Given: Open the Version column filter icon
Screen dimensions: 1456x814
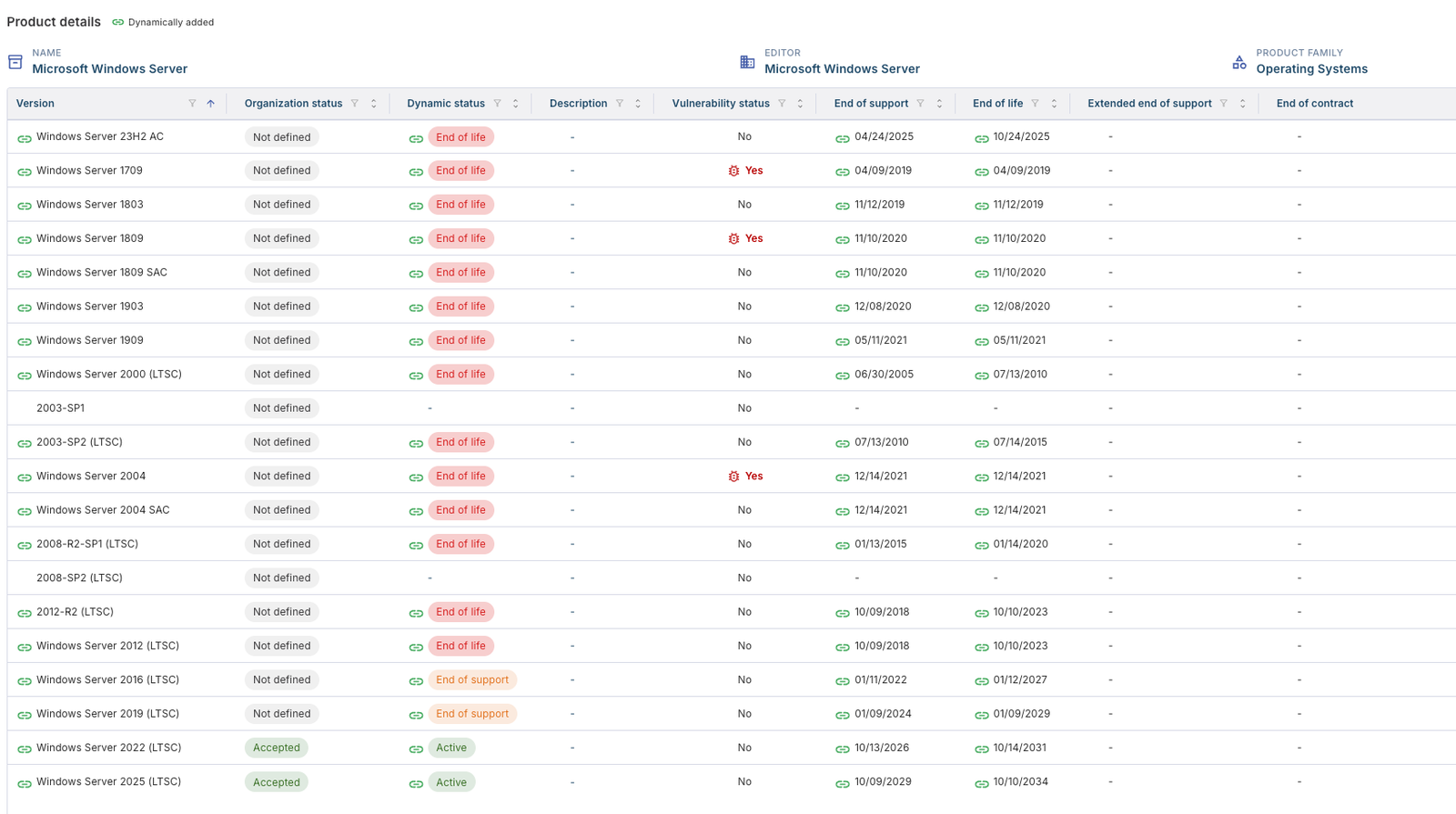Looking at the screenshot, I should point(192,104).
